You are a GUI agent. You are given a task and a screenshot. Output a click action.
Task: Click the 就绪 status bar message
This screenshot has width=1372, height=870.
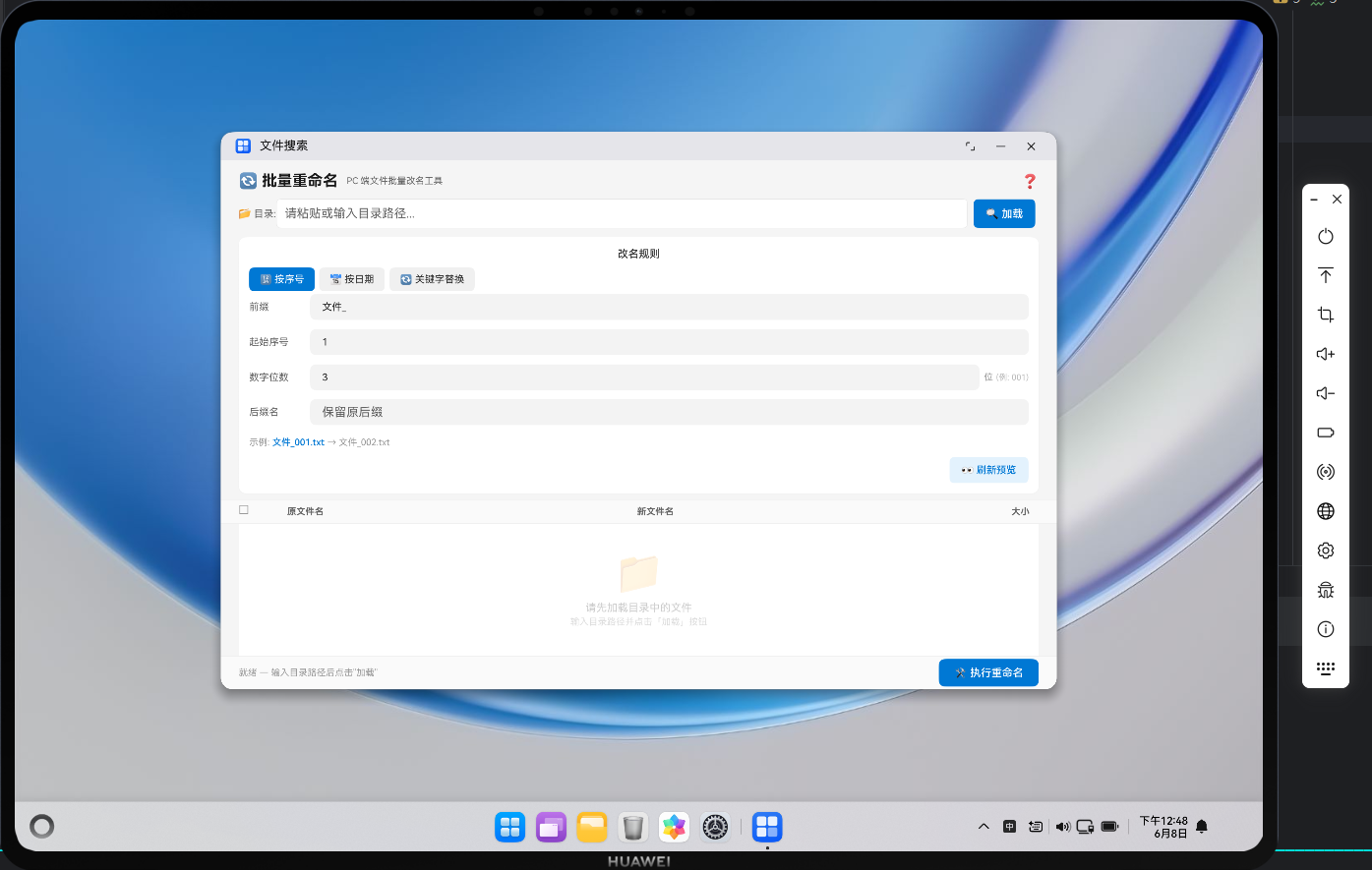[x=308, y=672]
